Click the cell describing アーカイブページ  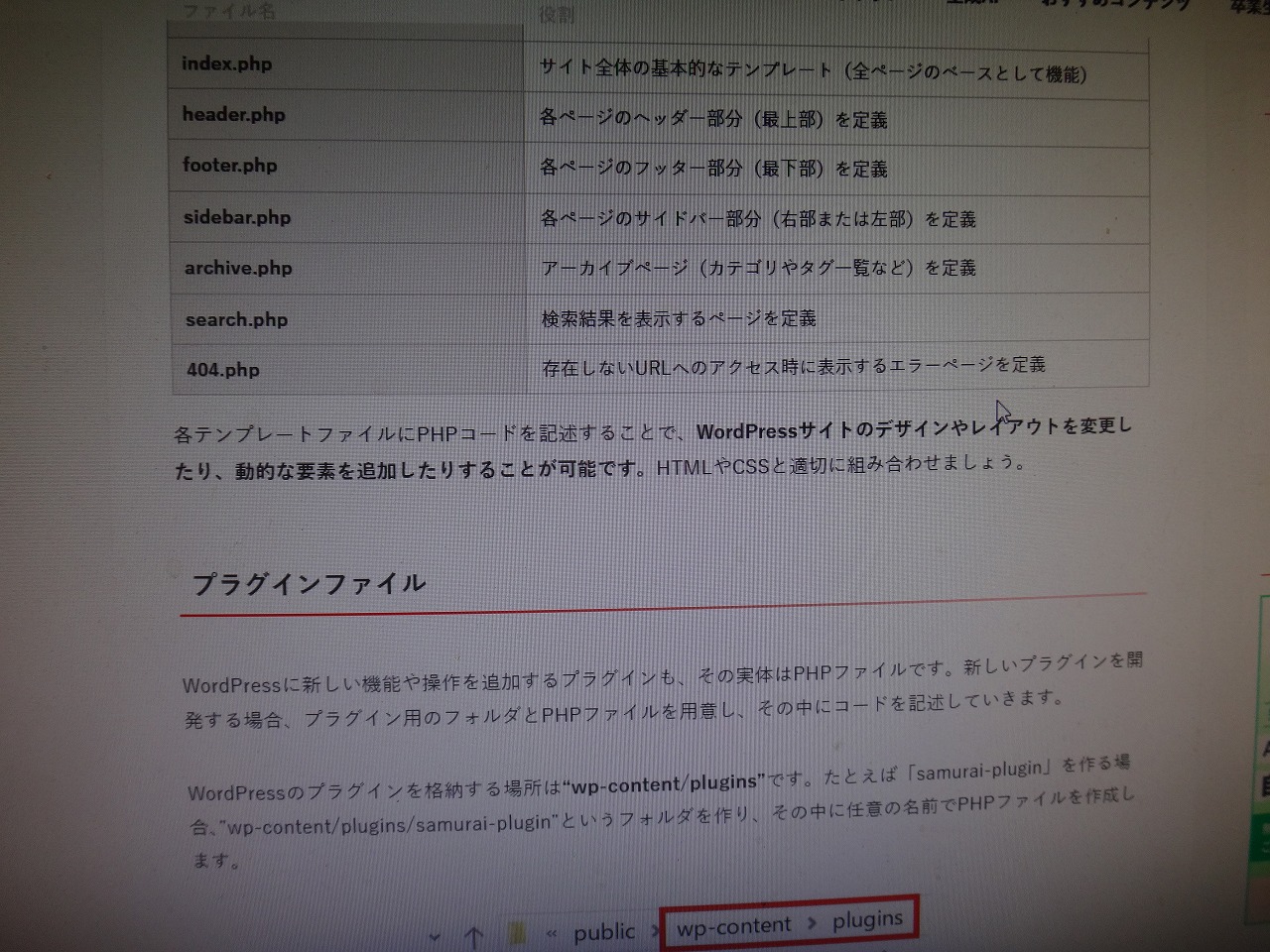836,269
